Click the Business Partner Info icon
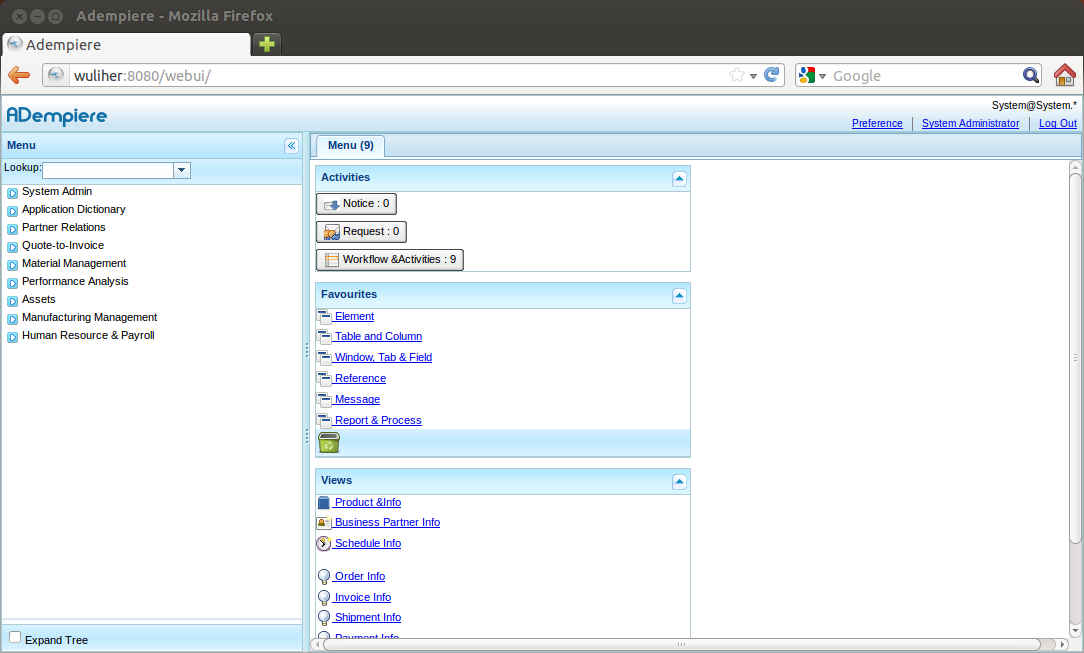 pos(324,523)
